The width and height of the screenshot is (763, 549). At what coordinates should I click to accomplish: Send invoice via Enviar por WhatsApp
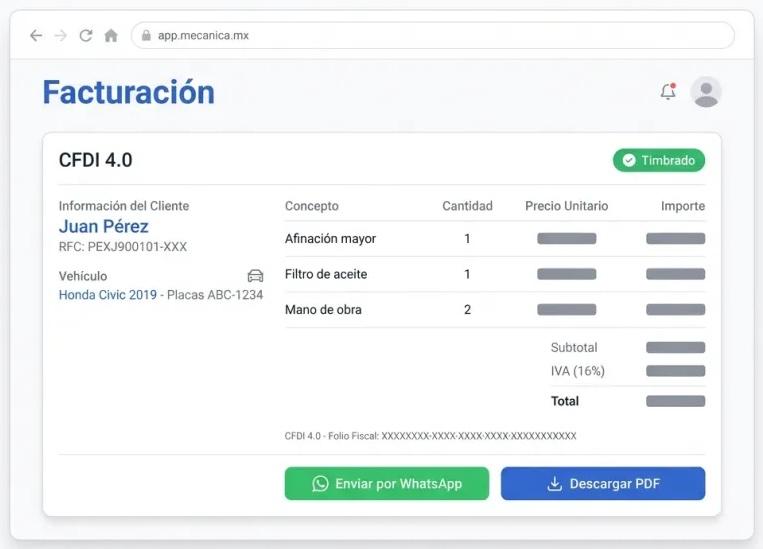click(x=387, y=483)
